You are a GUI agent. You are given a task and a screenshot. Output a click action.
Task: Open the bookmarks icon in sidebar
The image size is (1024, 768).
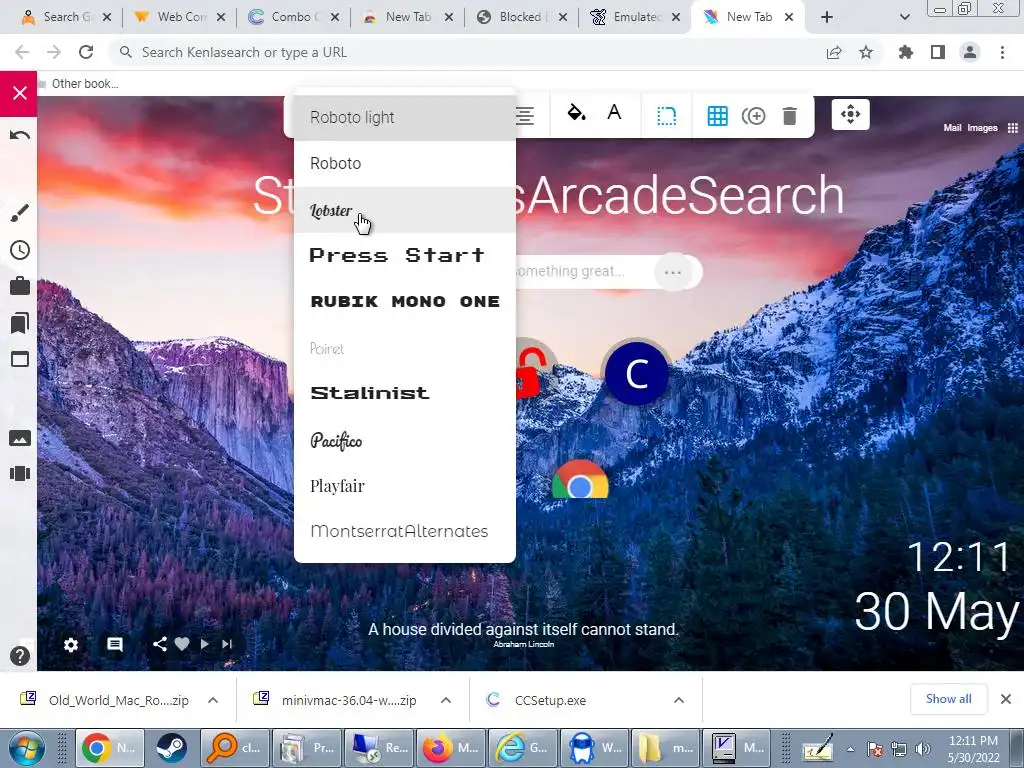[20, 323]
